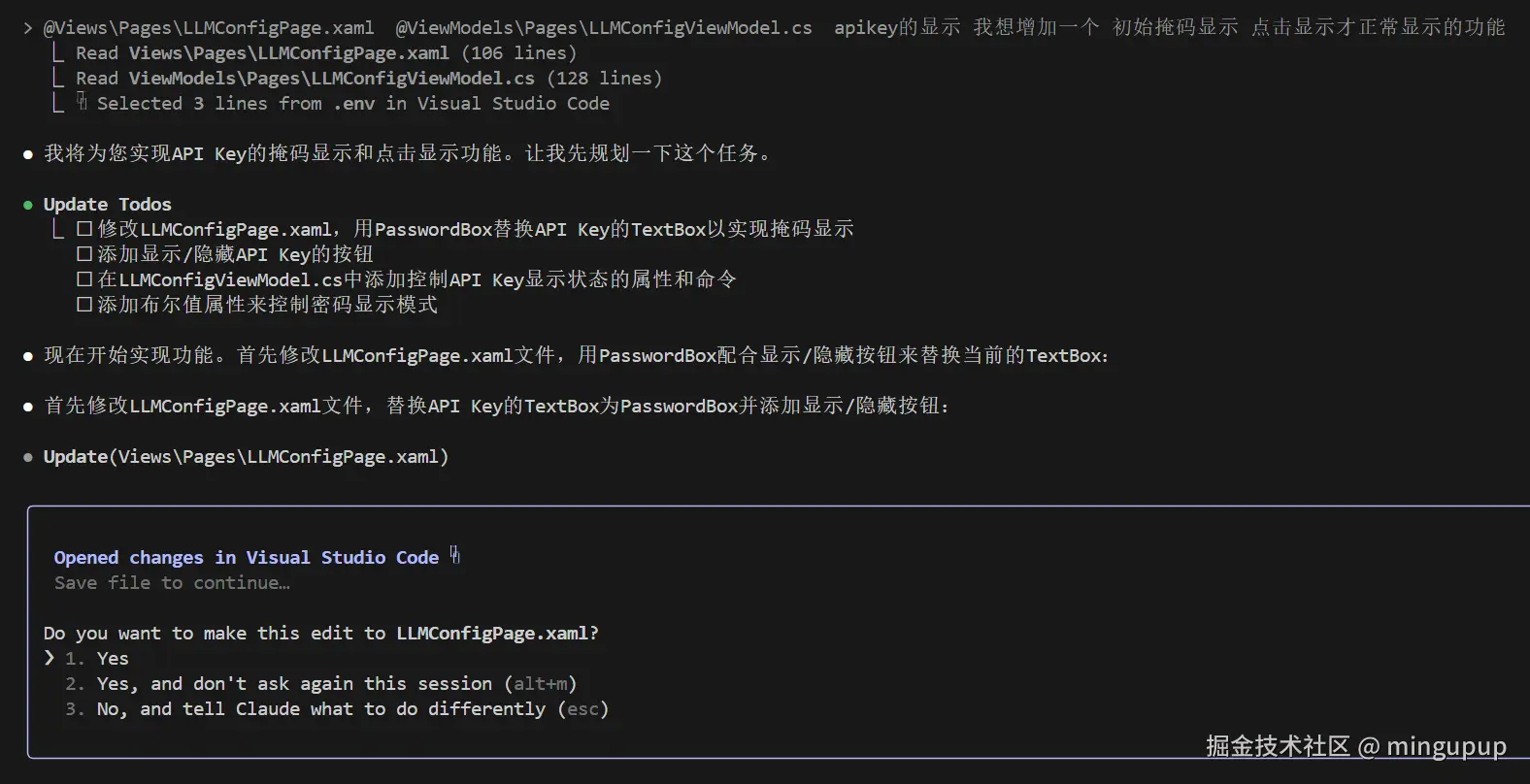This screenshot has height=784, width=1530.
Task: Choose Yes, and don't ask again this session
Action: coord(320,683)
